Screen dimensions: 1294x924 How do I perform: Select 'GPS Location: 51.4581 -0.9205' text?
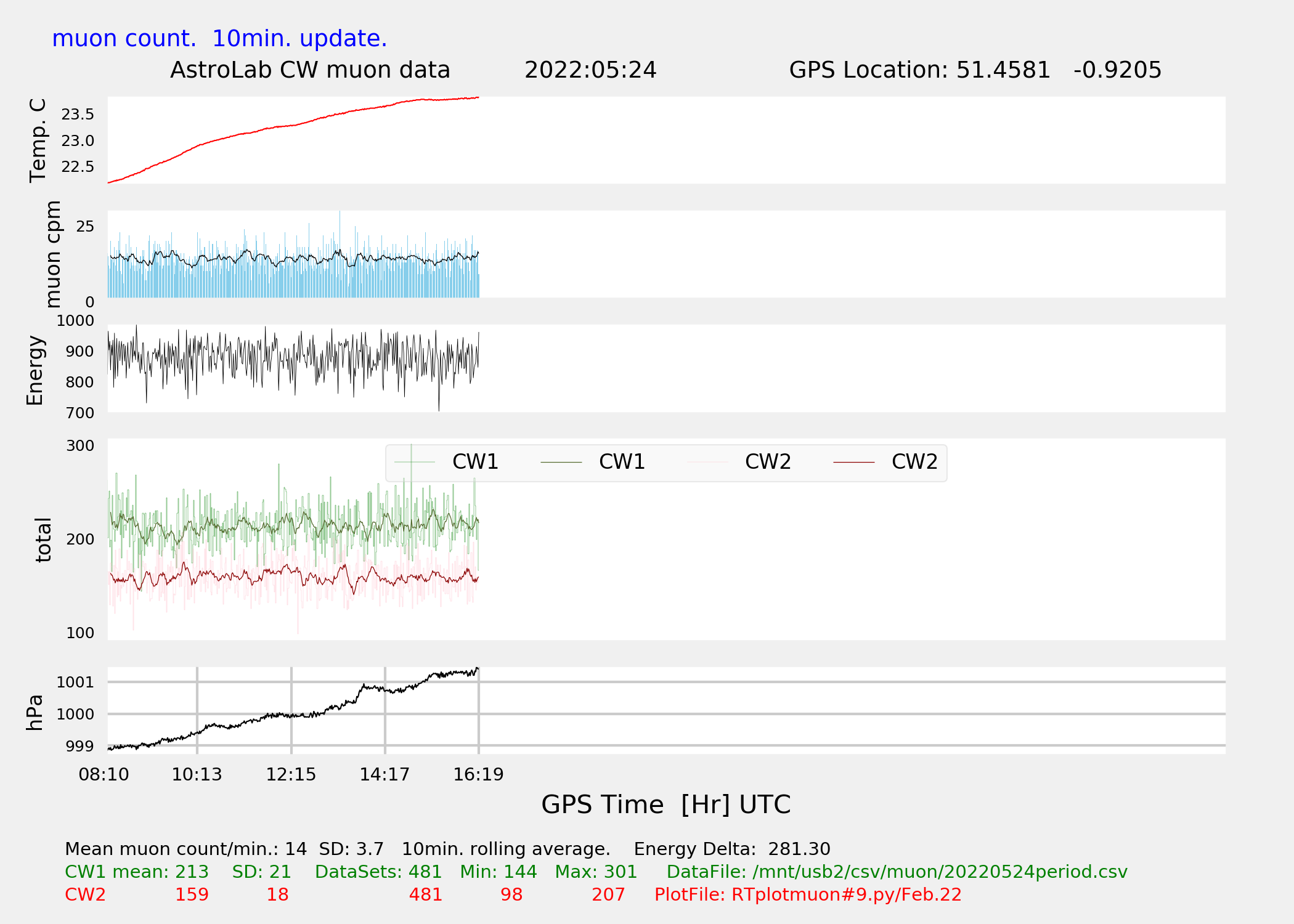[975, 70]
